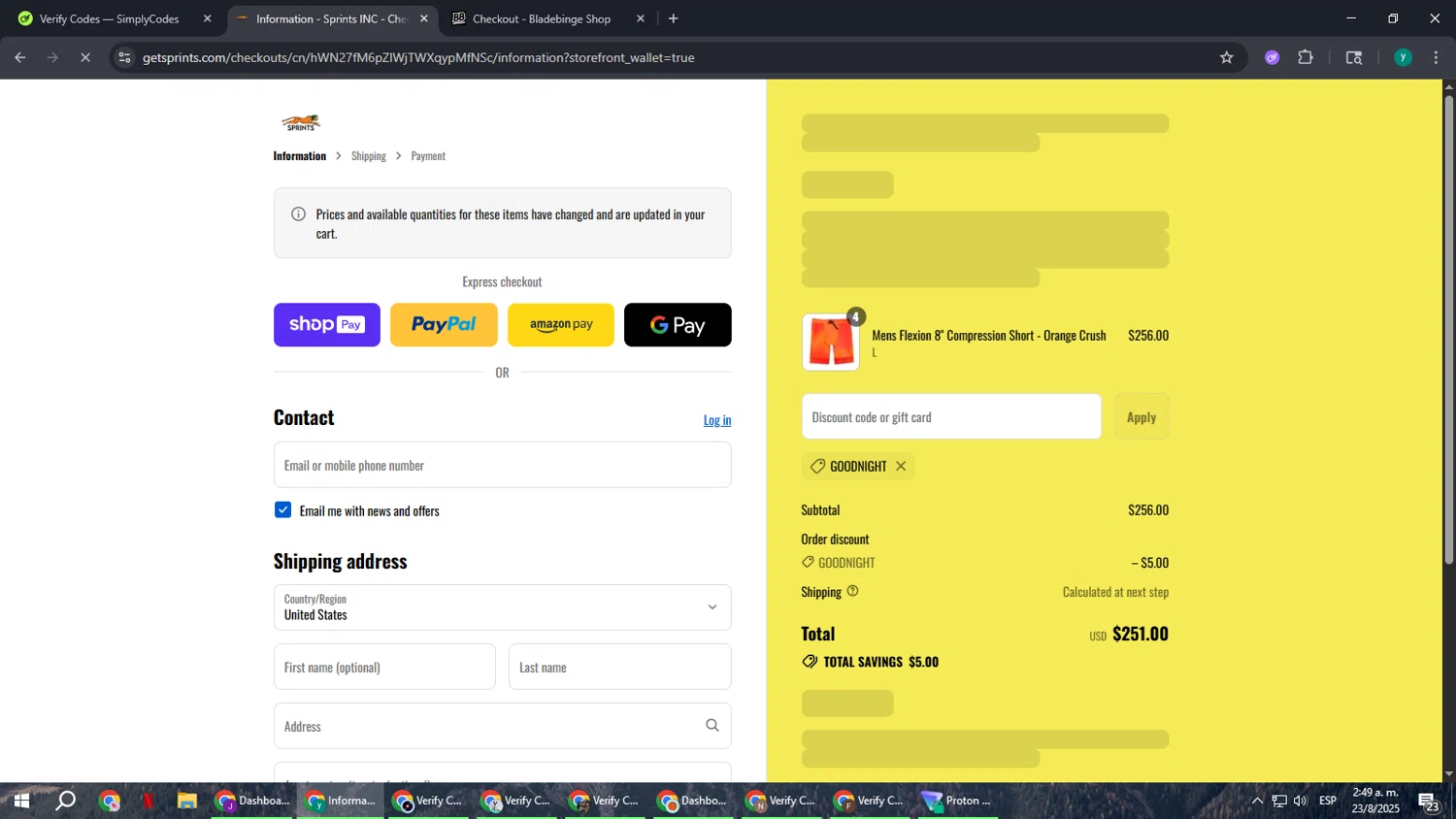Viewport: 1456px width, 819px height.
Task: Click the orange shorts product thumbnail
Action: [x=831, y=343]
